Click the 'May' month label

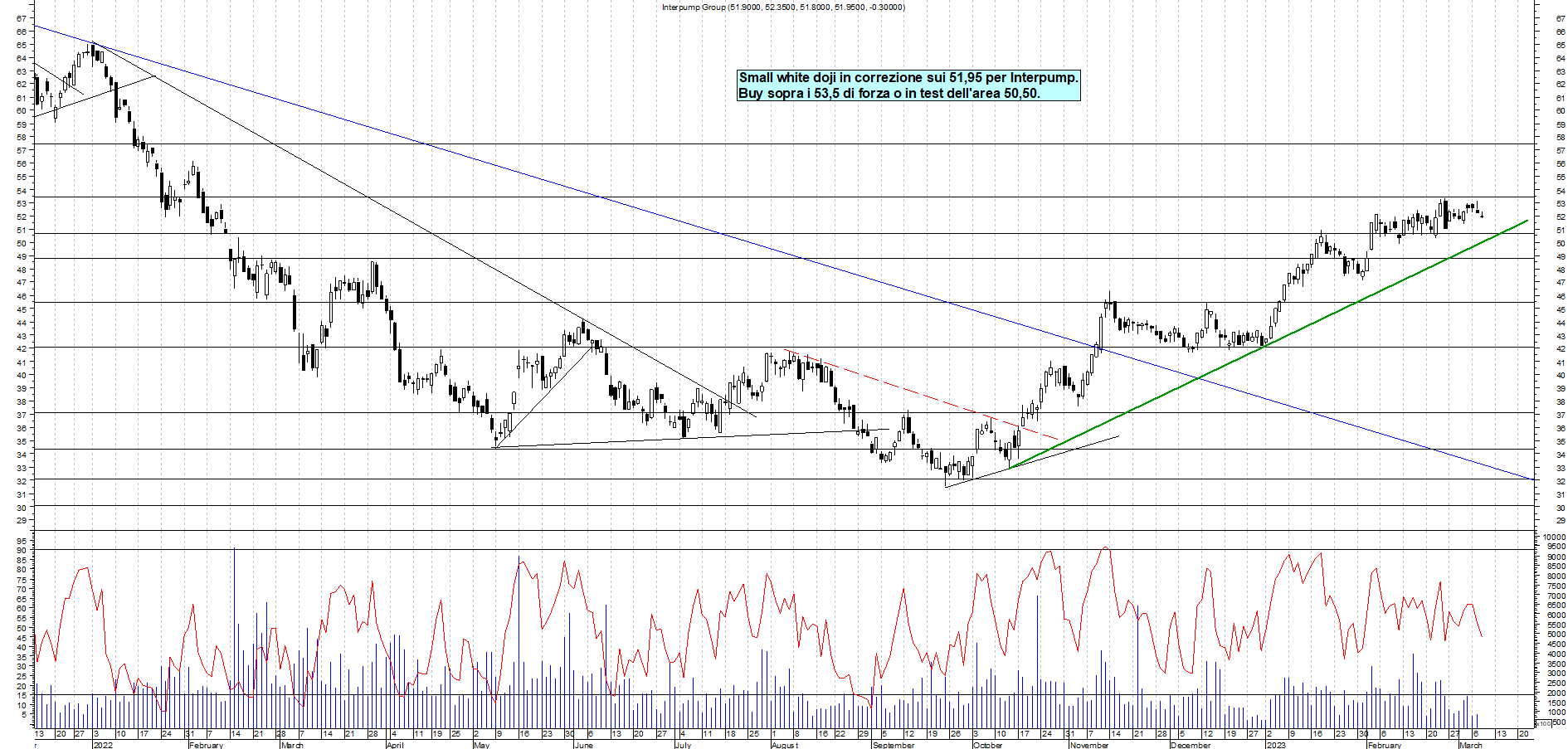pos(481,745)
